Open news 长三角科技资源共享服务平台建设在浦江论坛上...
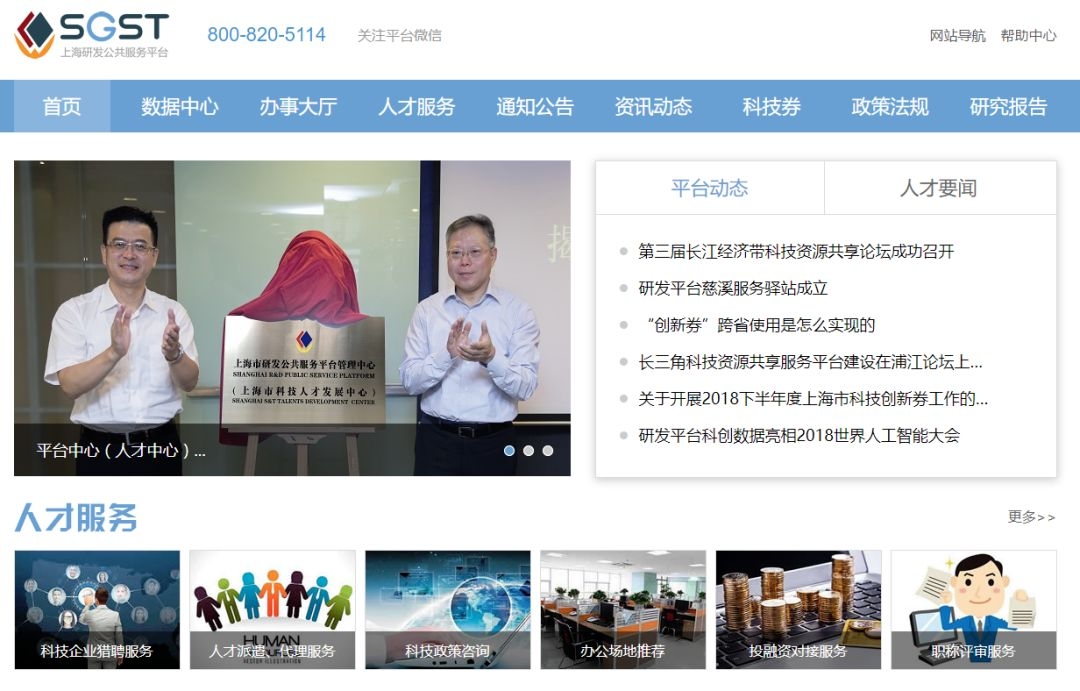The height and width of the screenshot is (691, 1080). tap(810, 362)
